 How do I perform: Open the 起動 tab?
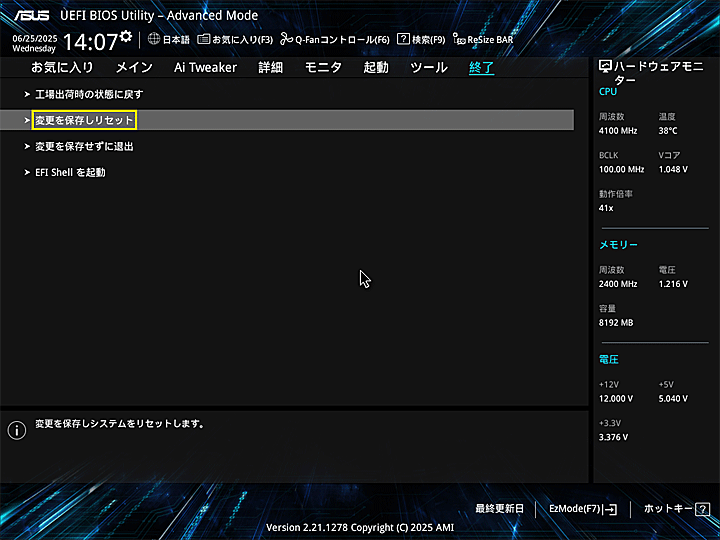376,68
